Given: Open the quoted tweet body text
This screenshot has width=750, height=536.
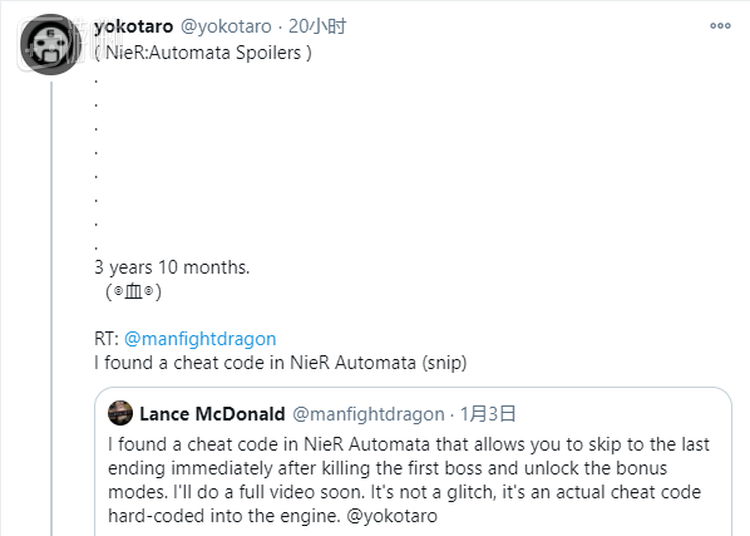Looking at the screenshot, I should [x=400, y=480].
